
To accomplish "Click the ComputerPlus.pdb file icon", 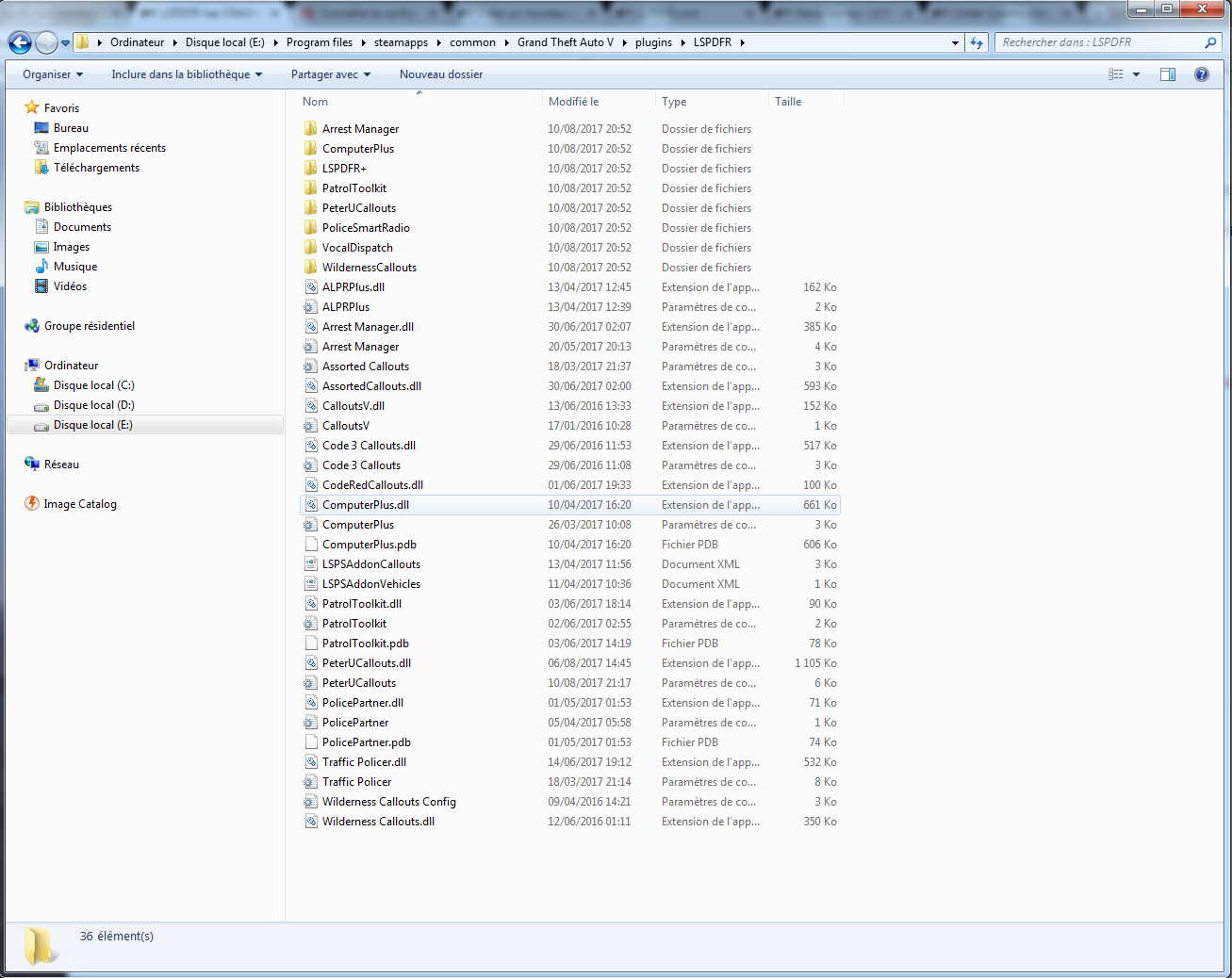I will [x=311, y=545].
